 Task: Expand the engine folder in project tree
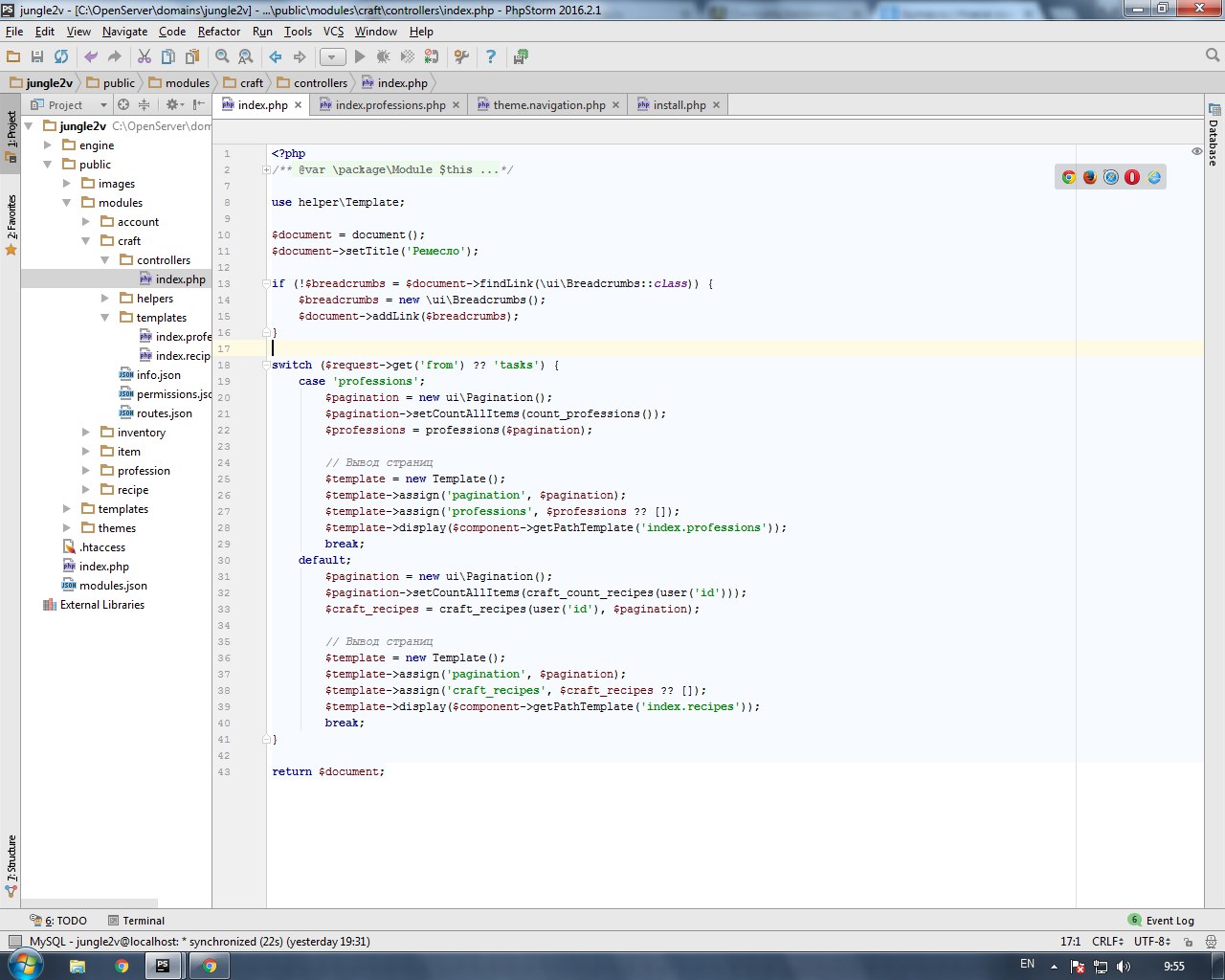[x=48, y=145]
